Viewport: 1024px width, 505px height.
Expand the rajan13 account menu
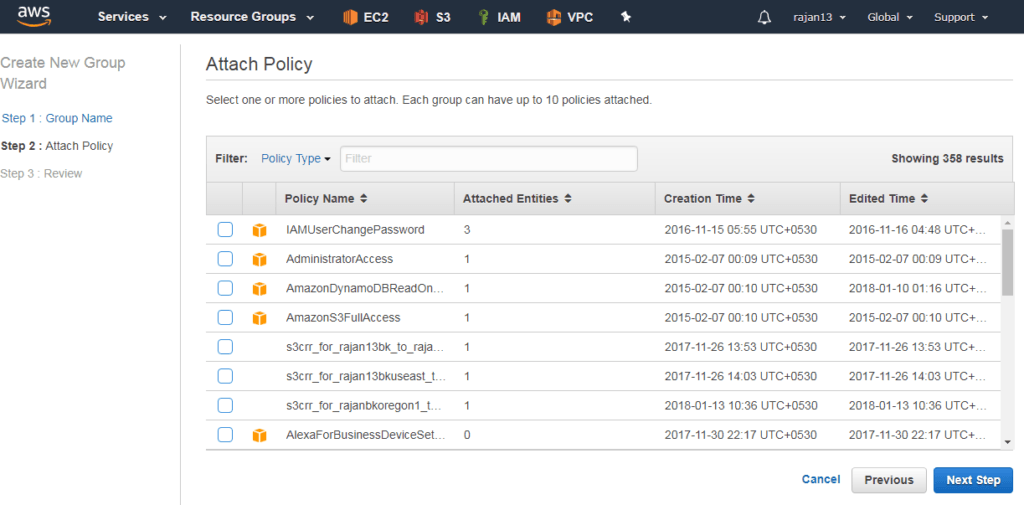click(820, 18)
